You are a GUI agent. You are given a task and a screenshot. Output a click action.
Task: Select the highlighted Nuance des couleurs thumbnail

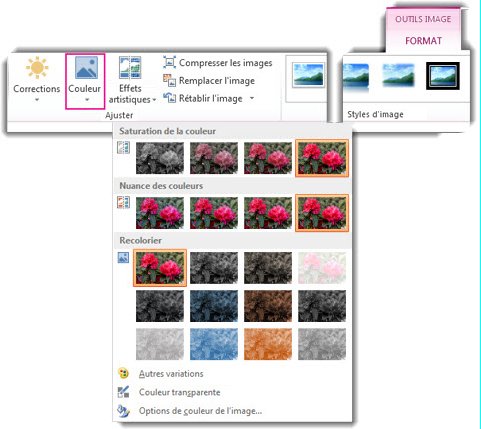click(322, 213)
